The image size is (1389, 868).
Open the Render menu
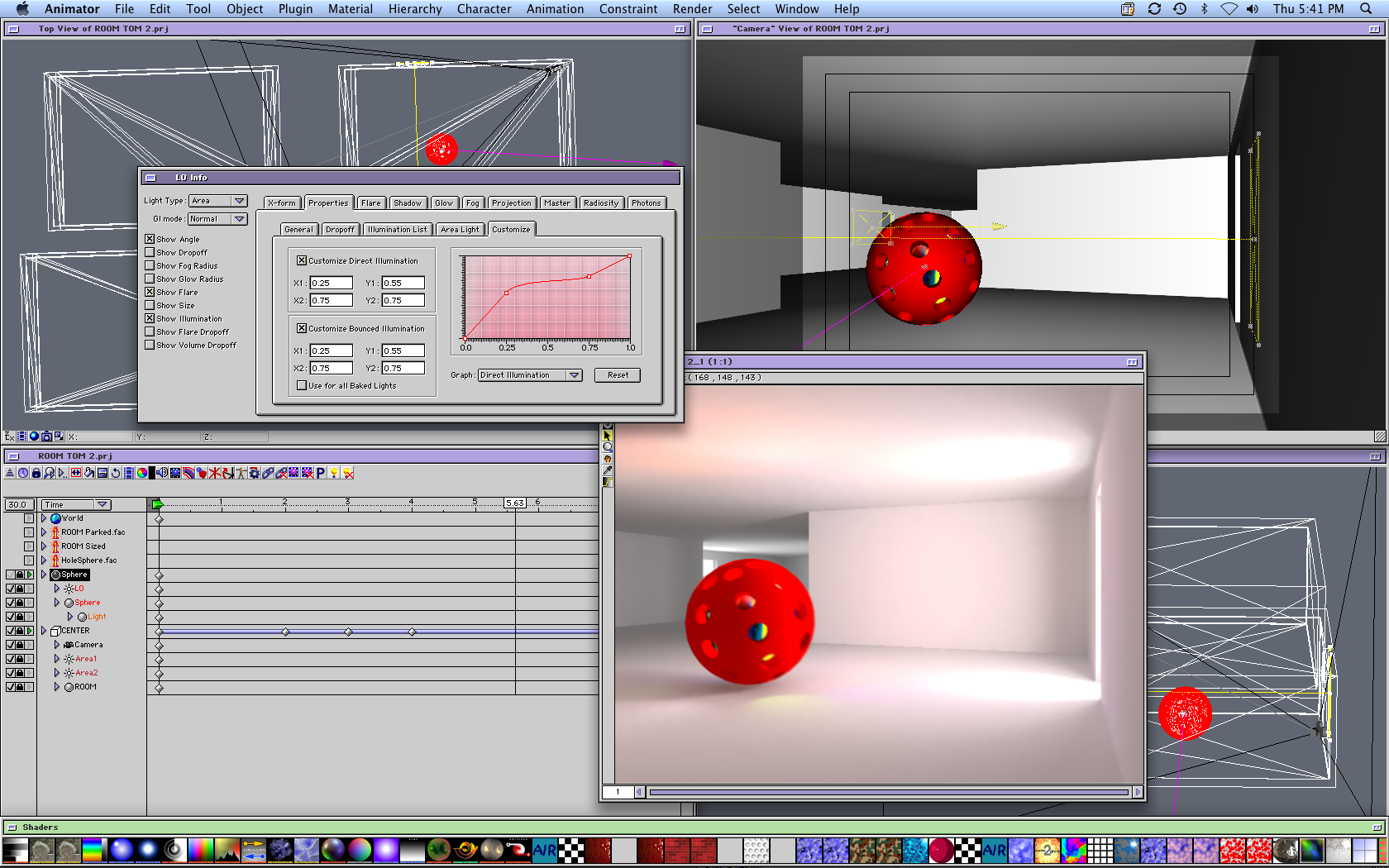coord(692,9)
